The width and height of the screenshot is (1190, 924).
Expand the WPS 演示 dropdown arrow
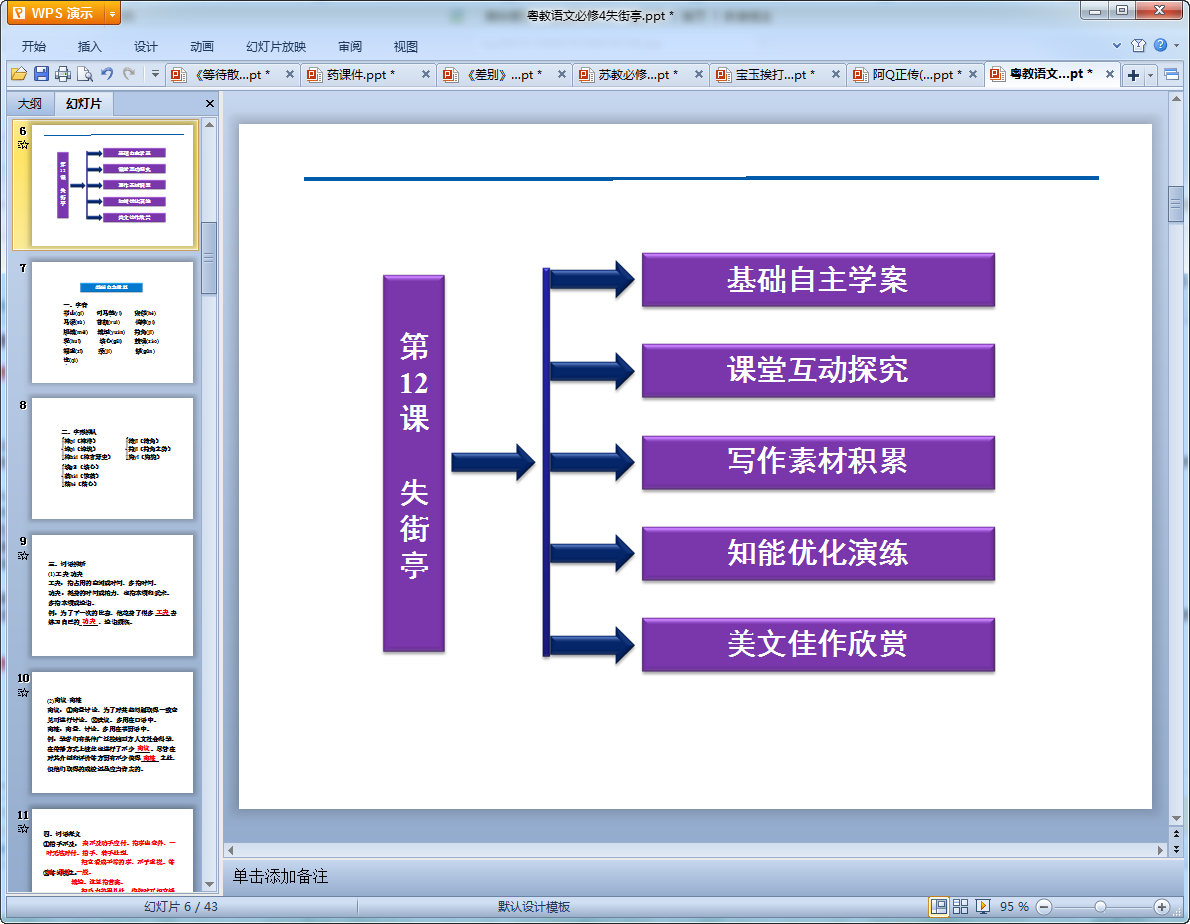tap(112, 14)
